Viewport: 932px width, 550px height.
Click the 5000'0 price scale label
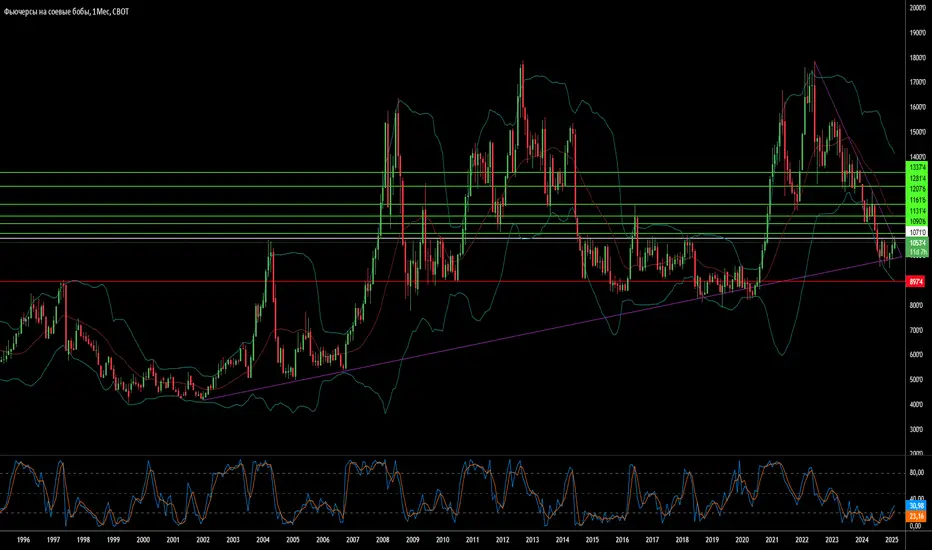pyautogui.click(x=917, y=379)
